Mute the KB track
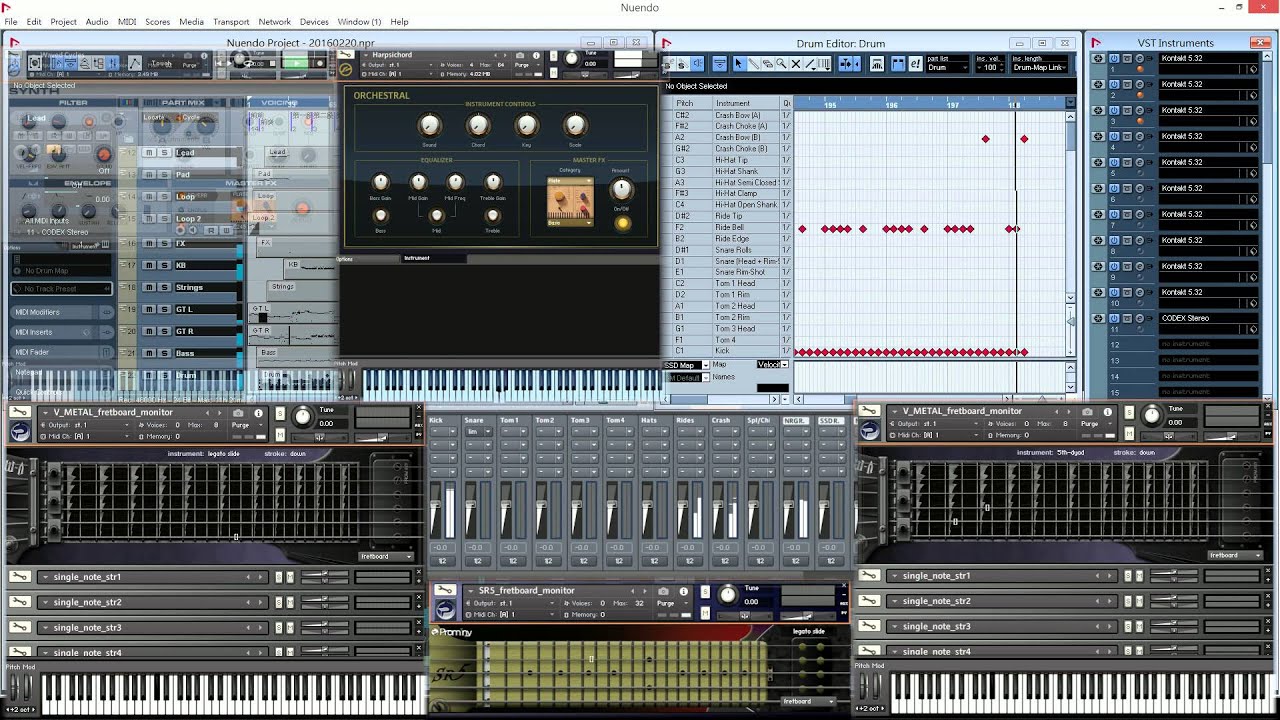 149,265
